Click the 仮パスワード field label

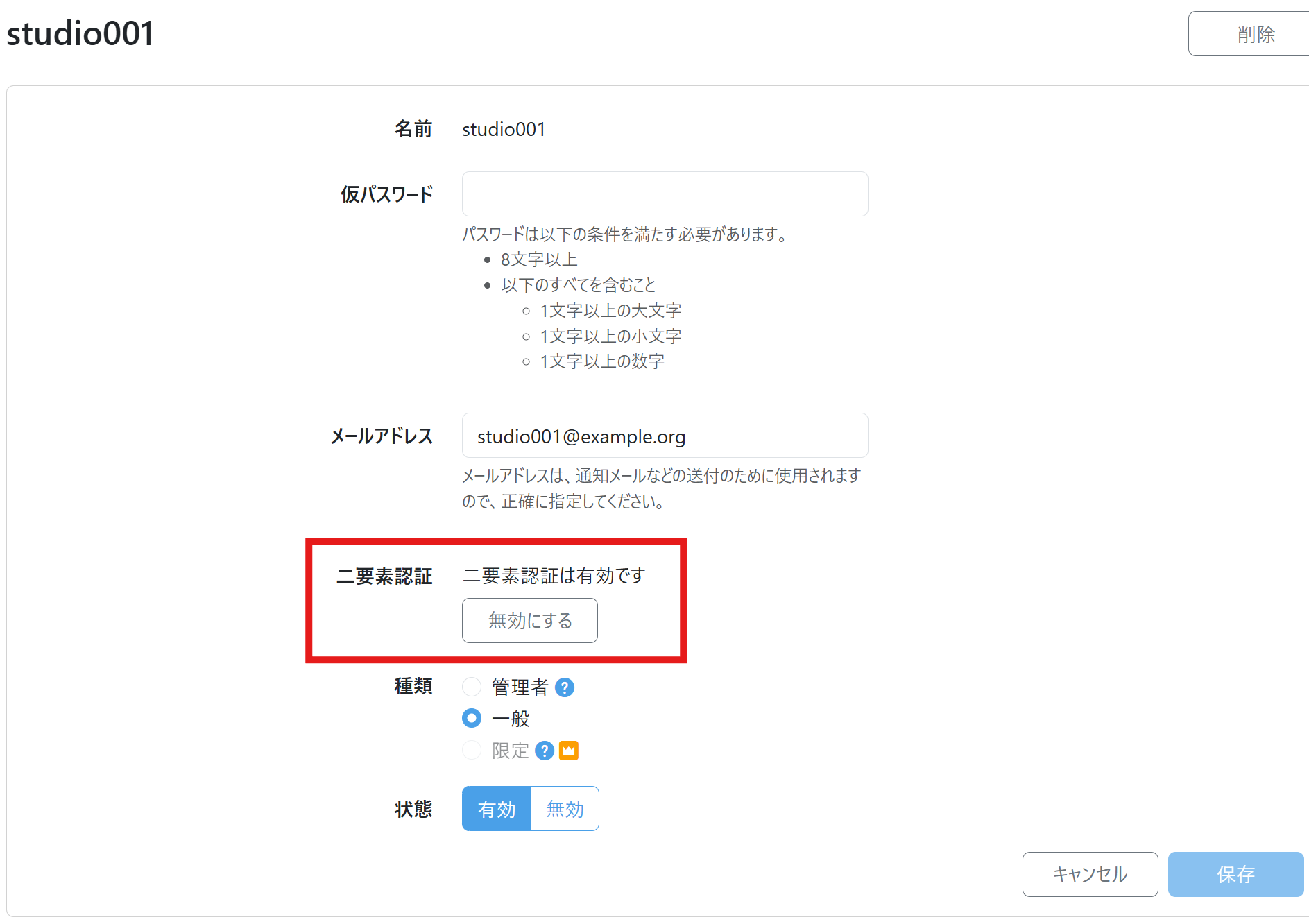(386, 194)
